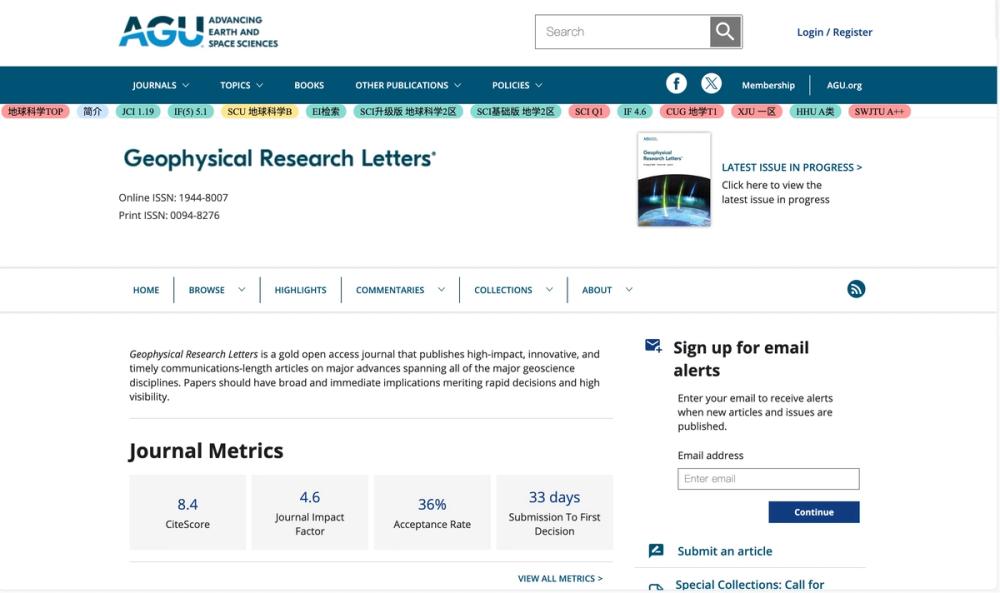Click the Submit an article pencil icon
1000x593 pixels.
click(x=656, y=550)
